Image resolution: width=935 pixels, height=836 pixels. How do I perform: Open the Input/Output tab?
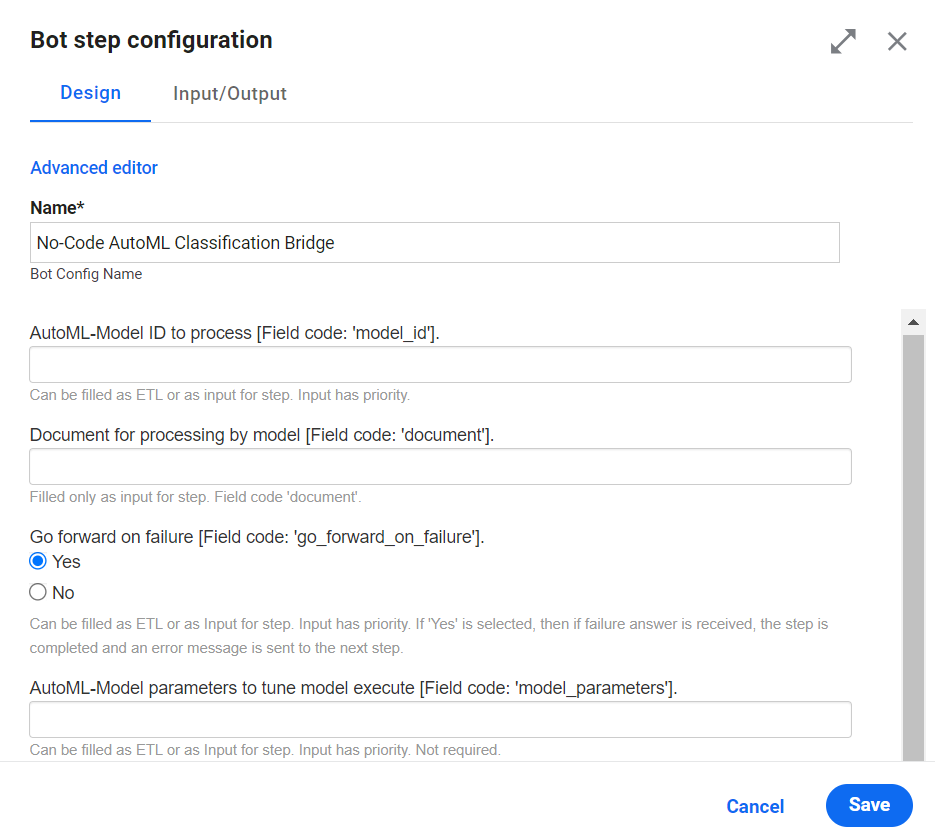click(230, 94)
